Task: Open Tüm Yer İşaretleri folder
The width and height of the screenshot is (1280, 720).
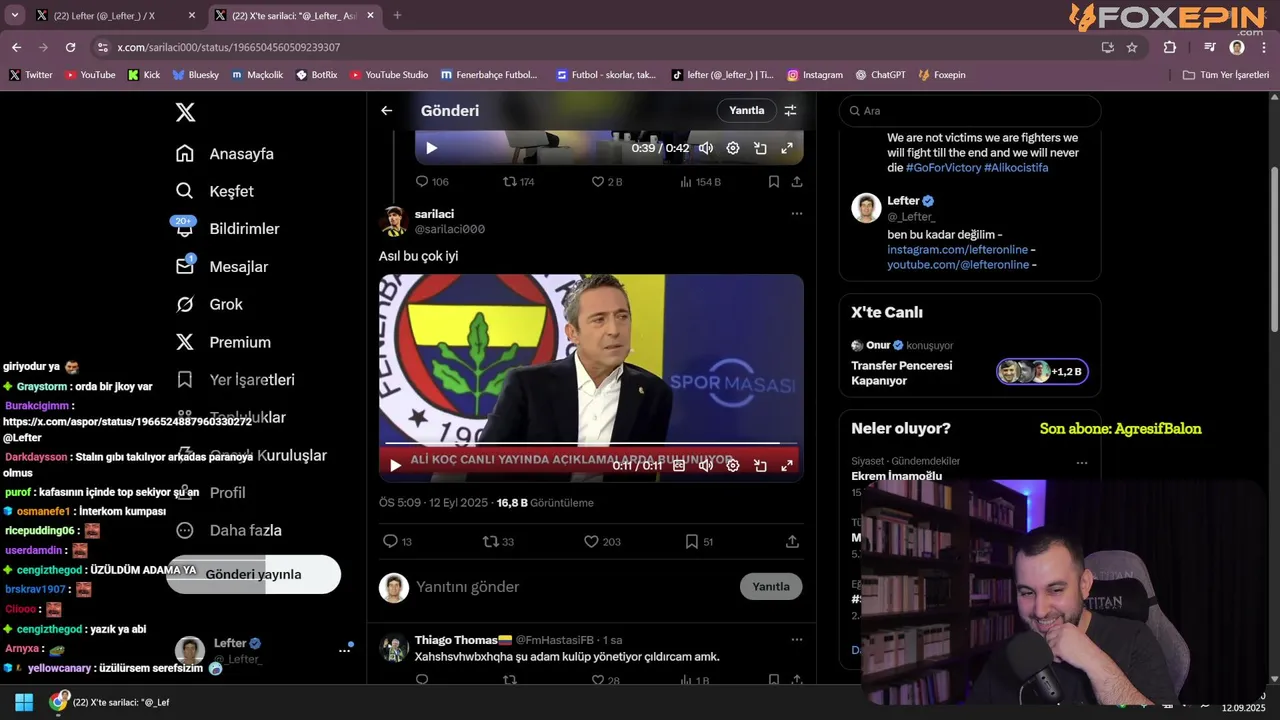Action: pos(1226,75)
